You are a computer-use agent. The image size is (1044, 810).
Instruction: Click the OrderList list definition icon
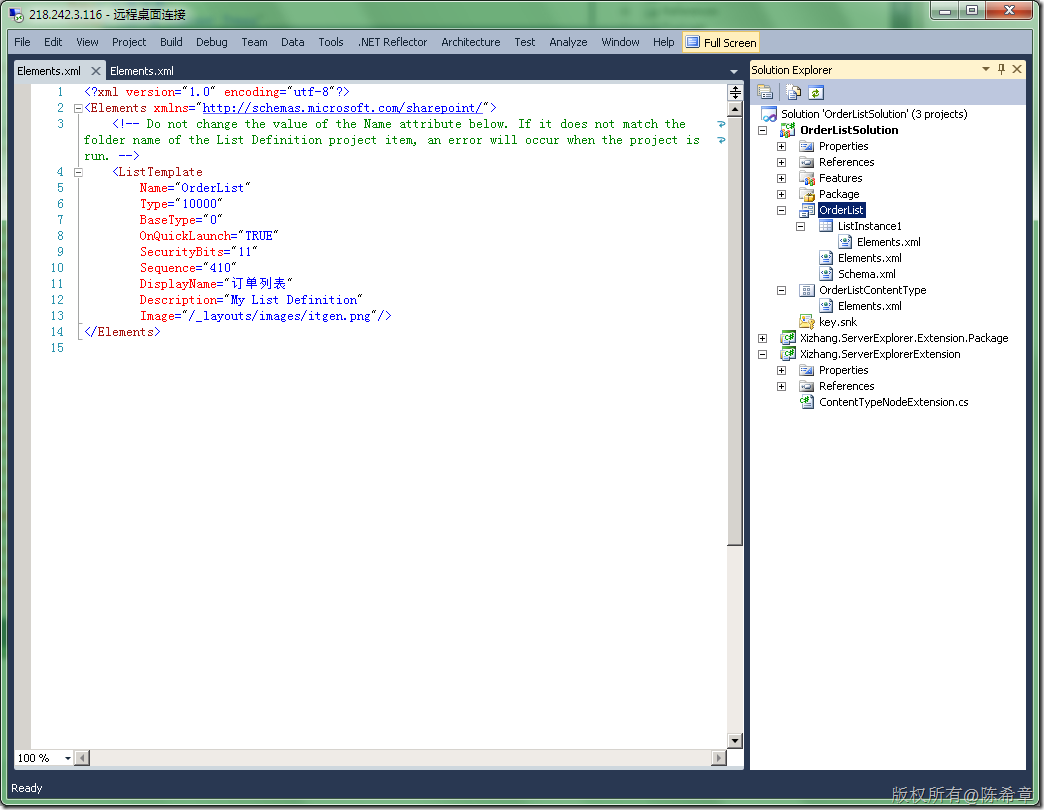pos(806,210)
